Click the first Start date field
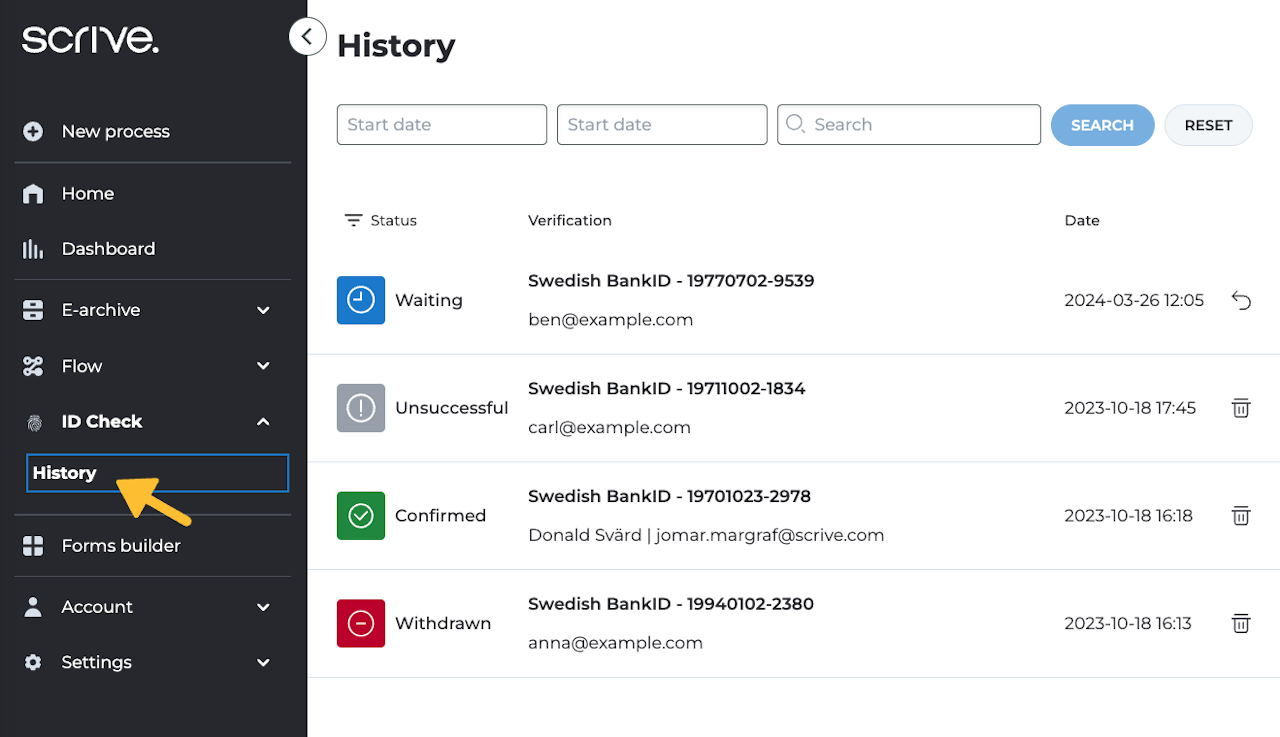The width and height of the screenshot is (1280, 737). pyautogui.click(x=441, y=125)
